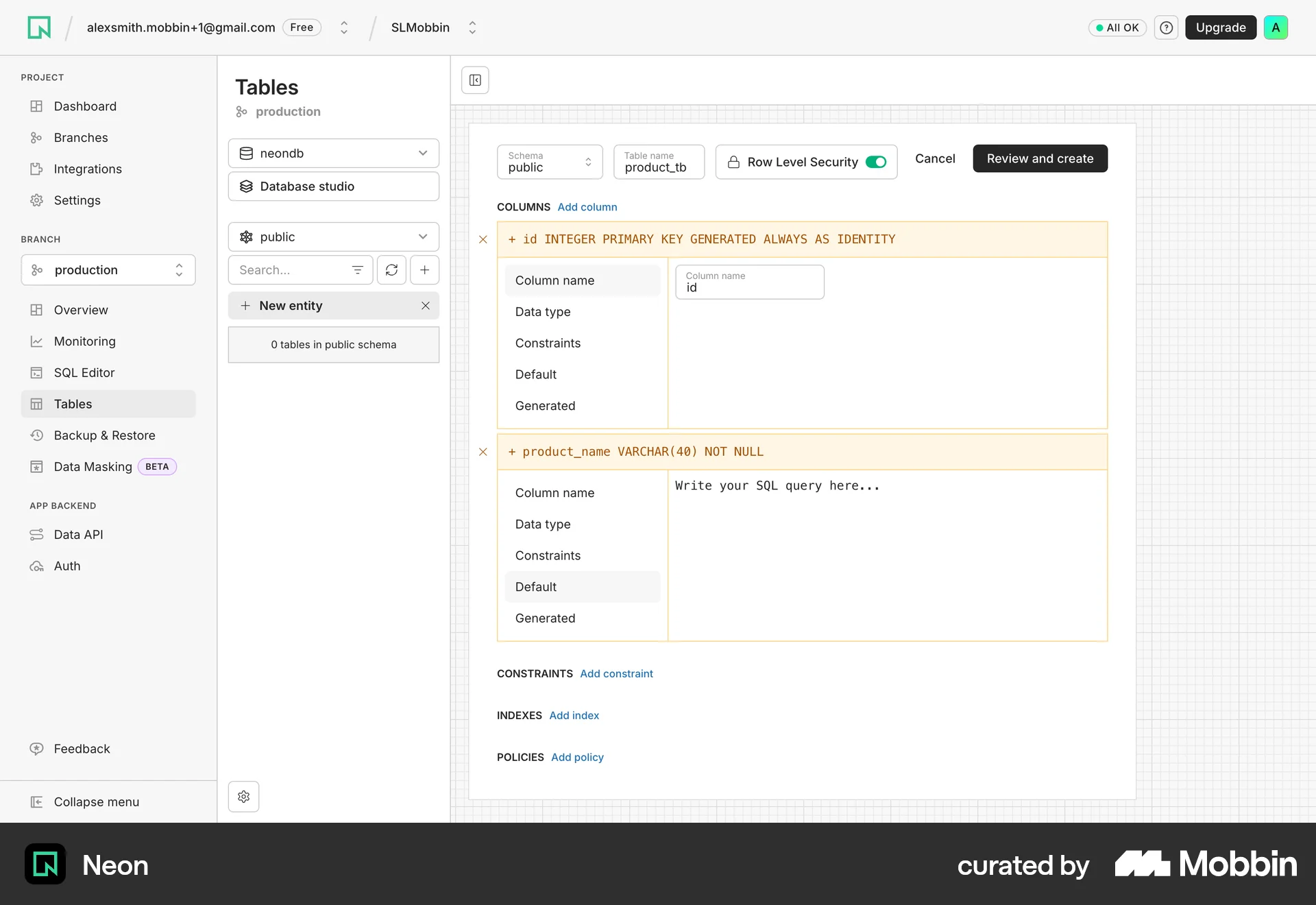Click the Collapse menu icon
The image size is (1316, 905).
point(36,802)
